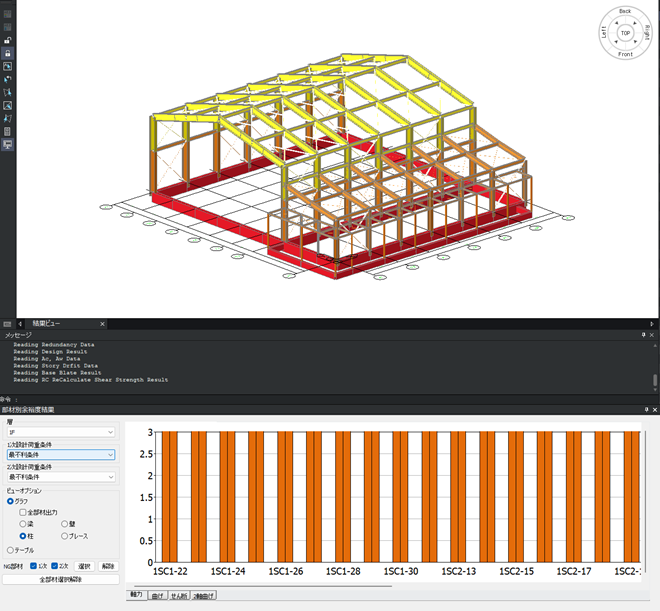Click the Reading Story Drfit Data message line
This screenshot has height=611, width=660.
click(56, 366)
